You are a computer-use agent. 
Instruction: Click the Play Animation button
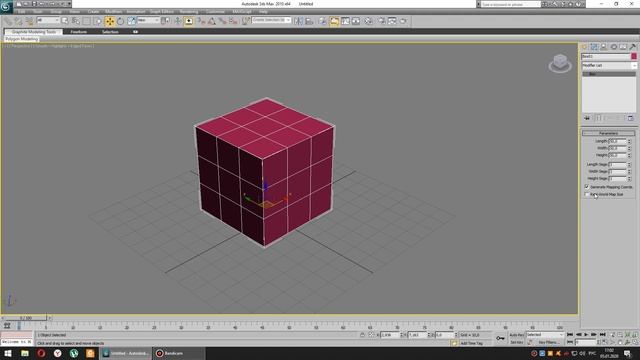tap(586, 335)
